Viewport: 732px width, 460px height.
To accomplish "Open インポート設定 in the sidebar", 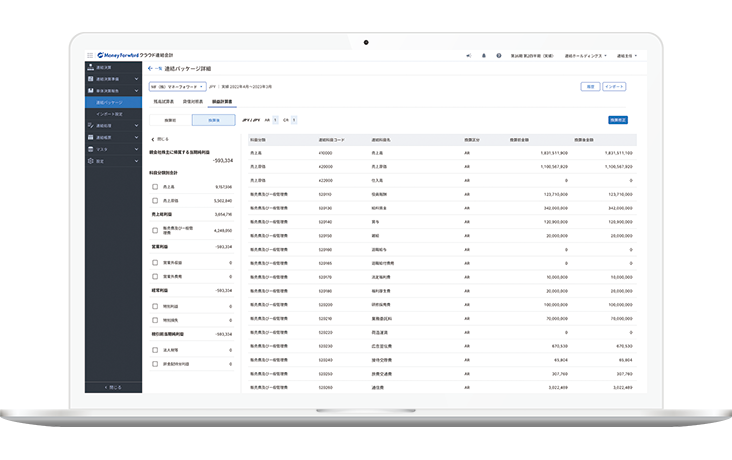I will point(113,114).
